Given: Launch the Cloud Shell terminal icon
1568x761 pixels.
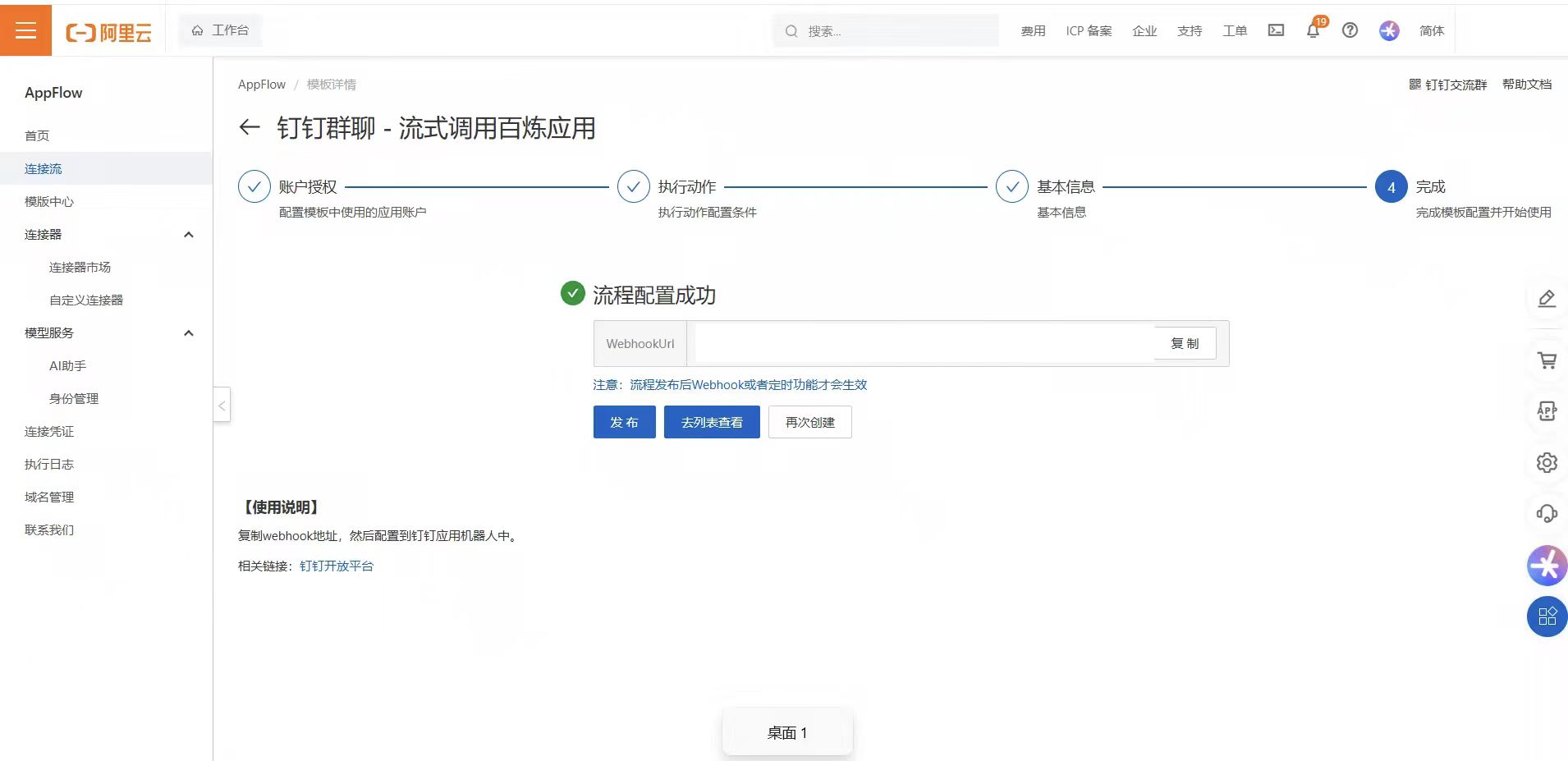Looking at the screenshot, I should [x=1276, y=30].
